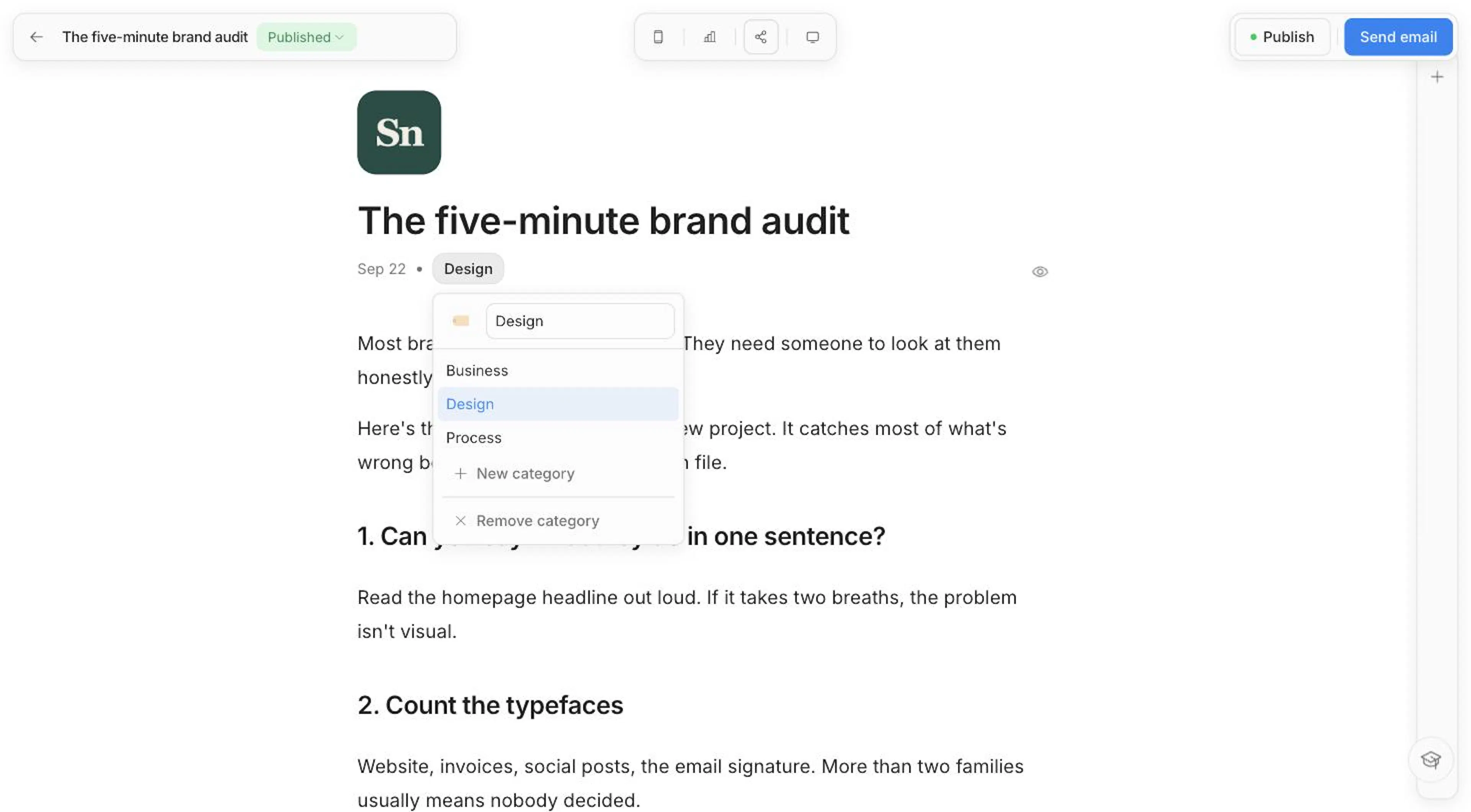
Task: Open the Published status dropdown
Action: [x=306, y=37]
